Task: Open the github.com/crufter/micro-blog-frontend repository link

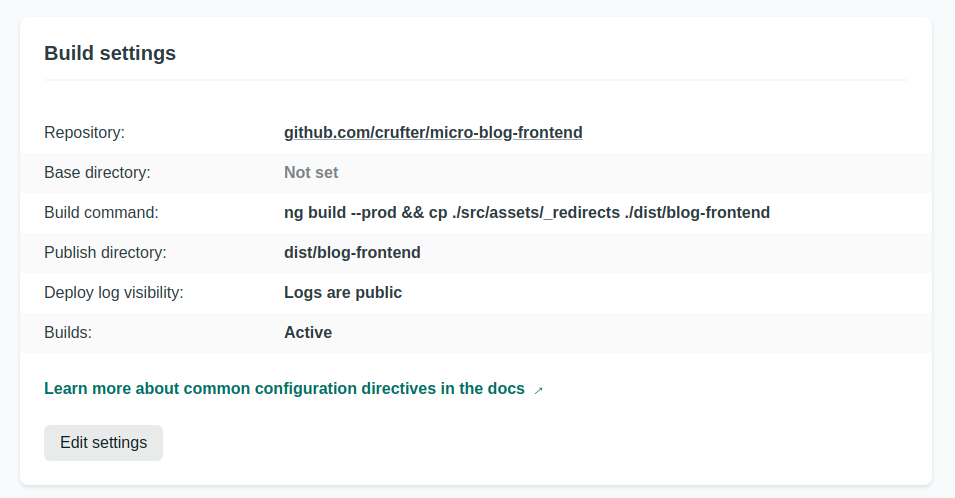Action: pos(433,132)
